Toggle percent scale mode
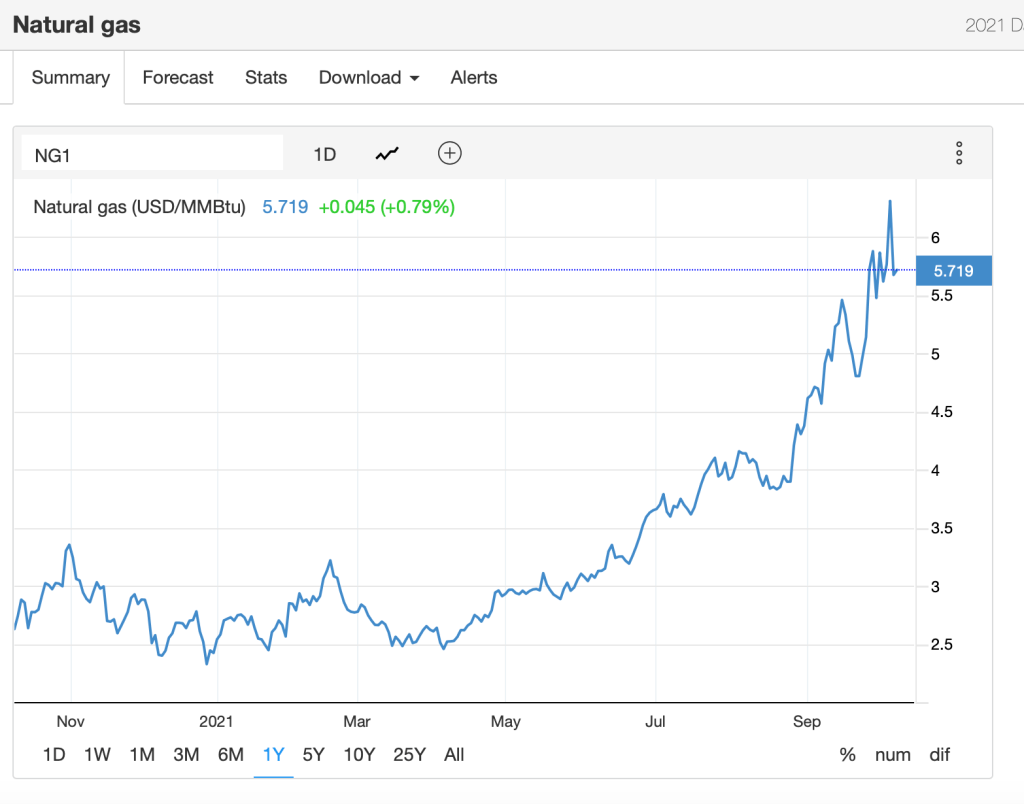The image size is (1024, 804). pos(847,755)
